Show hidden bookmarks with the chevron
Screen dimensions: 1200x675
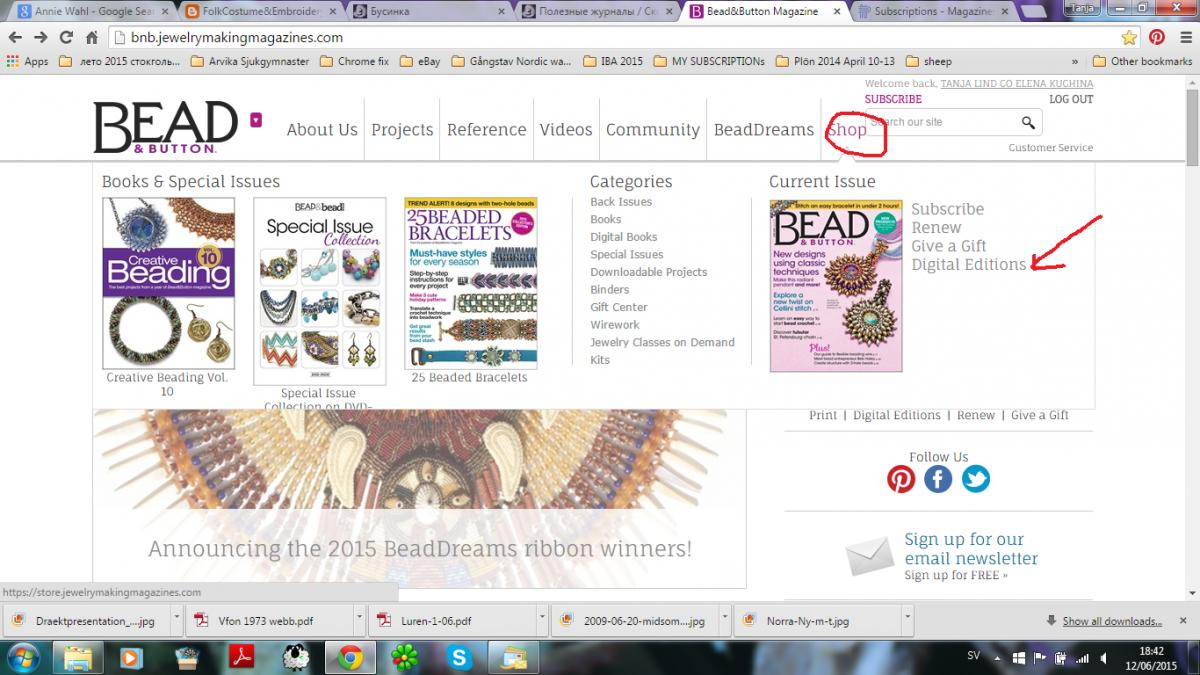coord(1074,61)
